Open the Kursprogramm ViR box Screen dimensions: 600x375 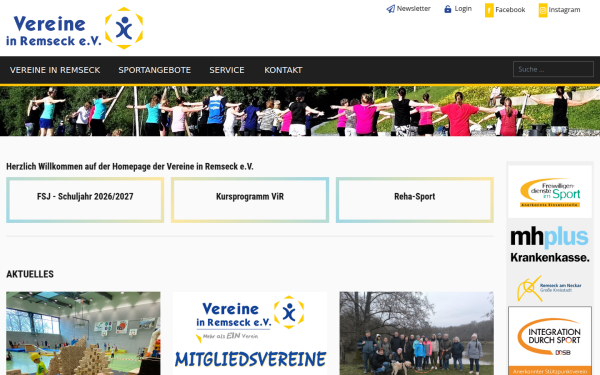[250, 200]
